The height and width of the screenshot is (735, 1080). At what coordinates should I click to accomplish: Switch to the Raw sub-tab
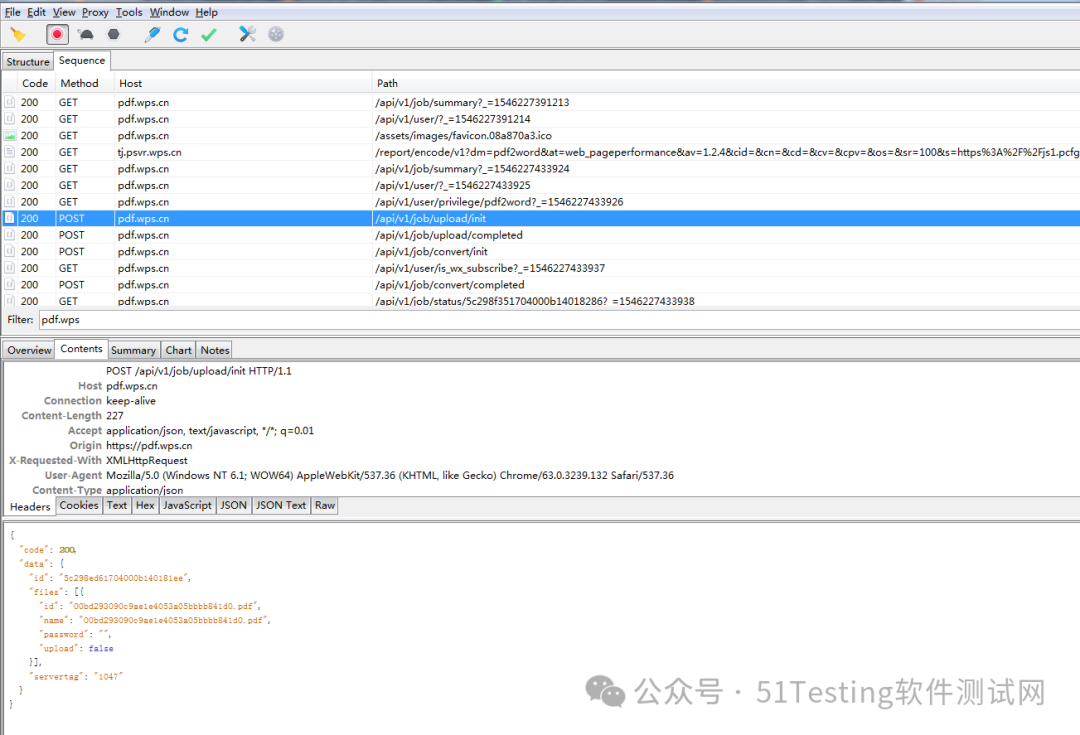point(325,505)
